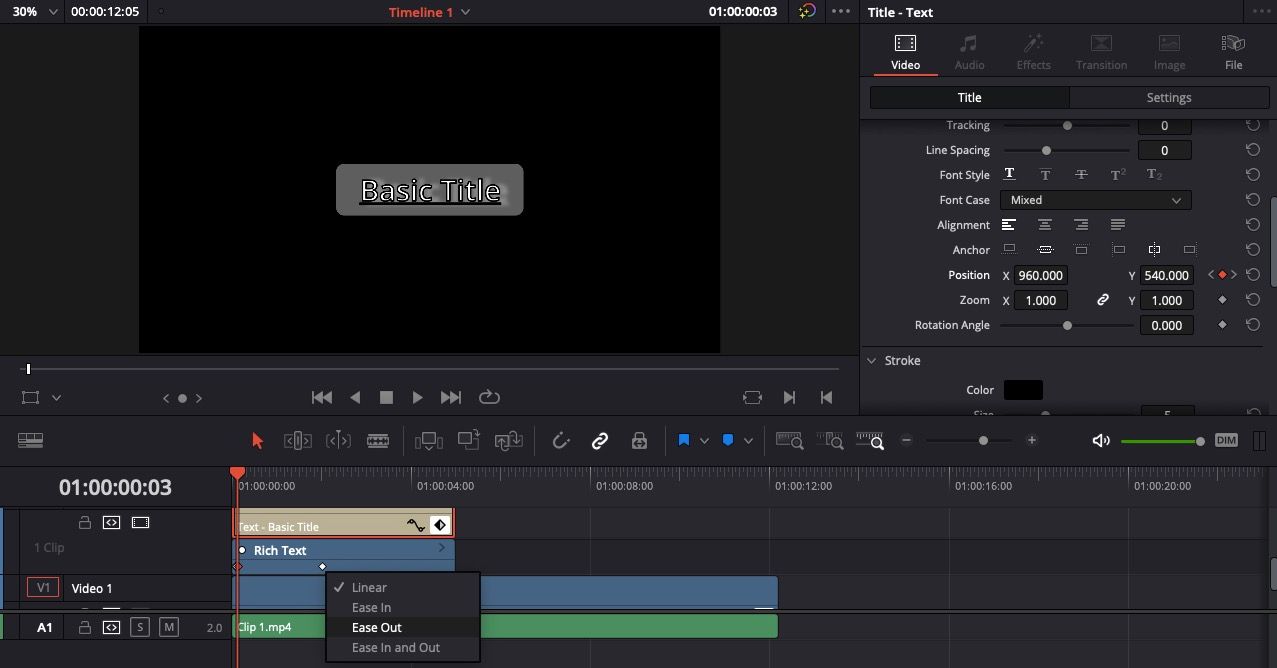1277x668 pixels.
Task: Choose Ease In and Out from the menu
Action: tap(396, 647)
